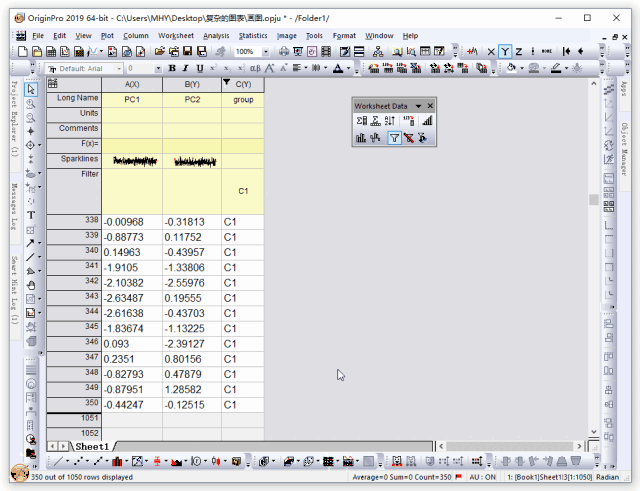Click the New Workbook toolbar icon
640x491 pixels.
click(x=51, y=51)
